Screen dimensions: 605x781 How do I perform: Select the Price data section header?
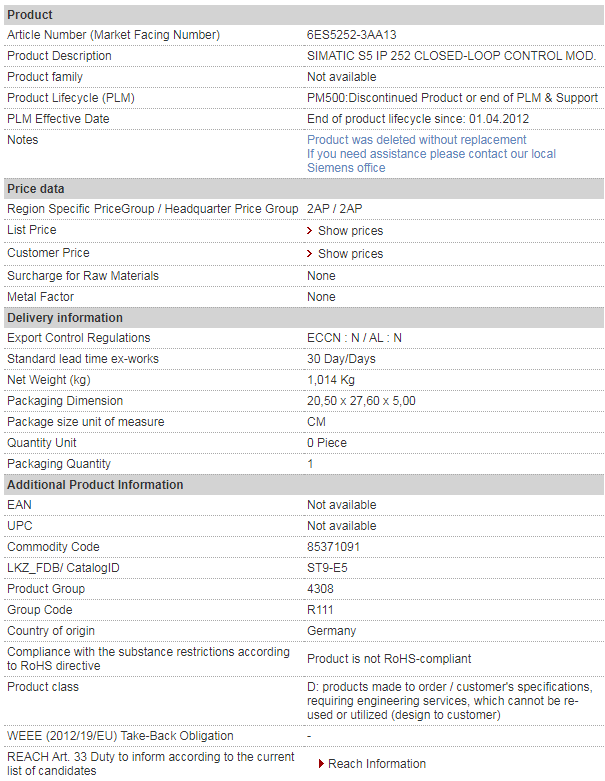click(x=304, y=189)
